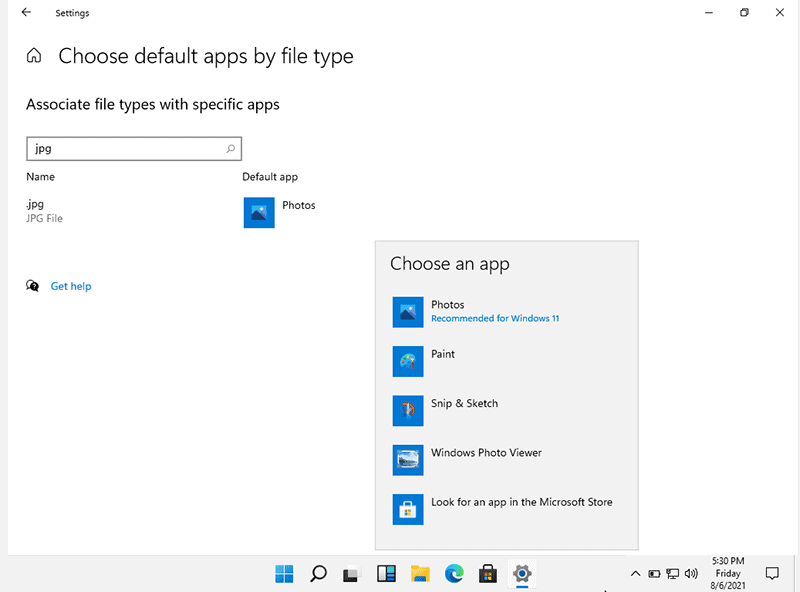Click the Name column header

pyautogui.click(x=40, y=177)
